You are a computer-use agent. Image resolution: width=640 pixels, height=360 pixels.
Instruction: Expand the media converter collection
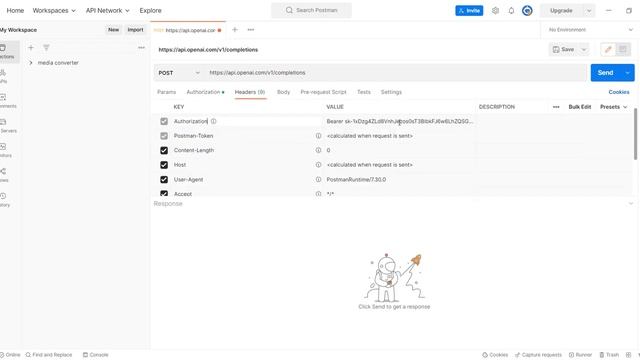(31, 63)
